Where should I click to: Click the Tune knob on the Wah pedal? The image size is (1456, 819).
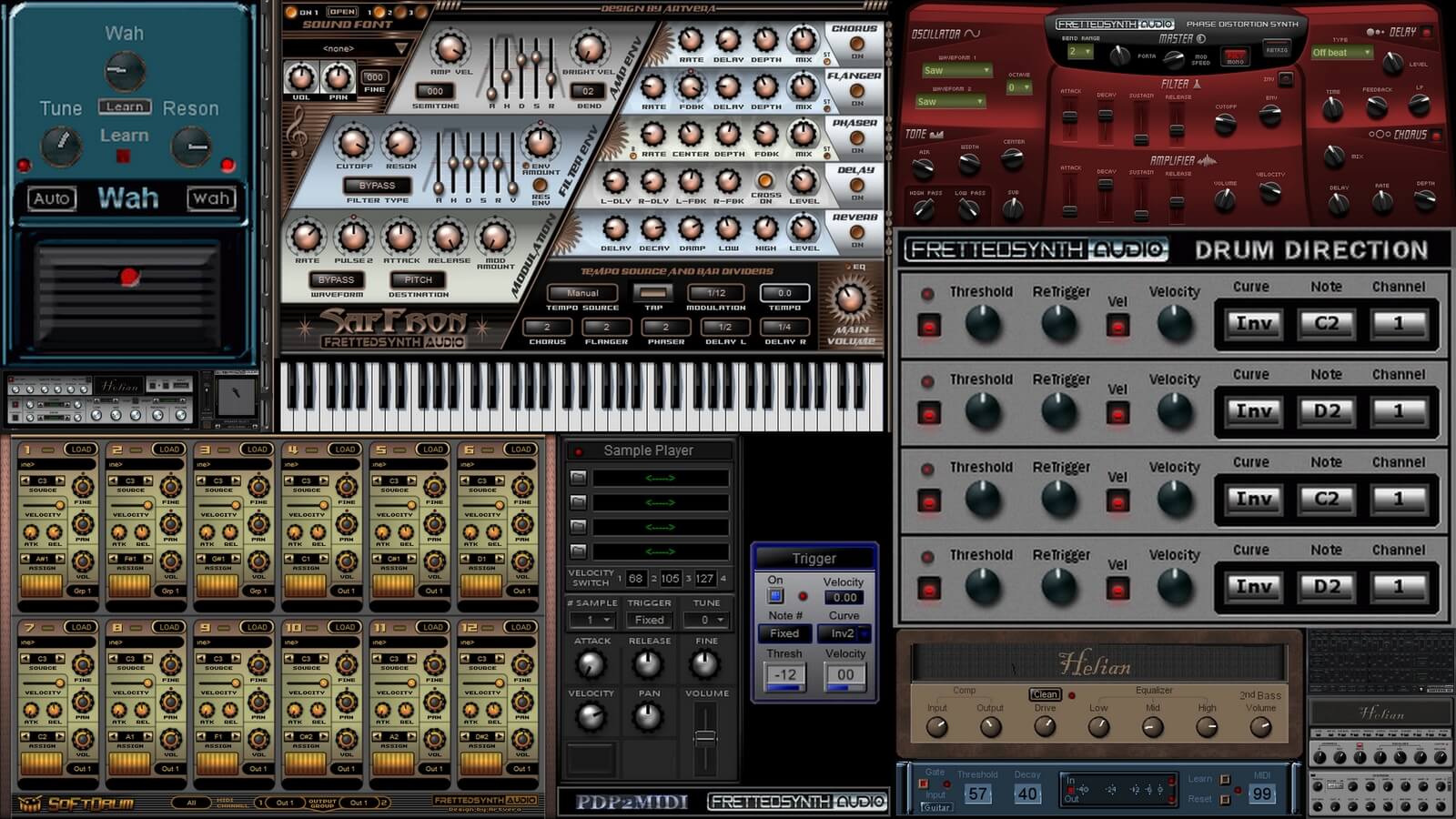pyautogui.click(x=61, y=145)
